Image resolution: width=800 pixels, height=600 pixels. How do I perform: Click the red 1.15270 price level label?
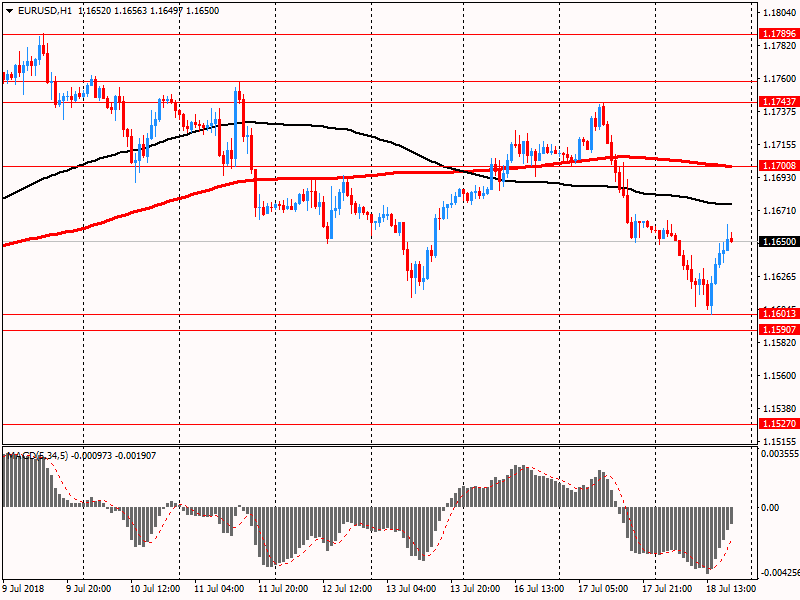point(779,423)
